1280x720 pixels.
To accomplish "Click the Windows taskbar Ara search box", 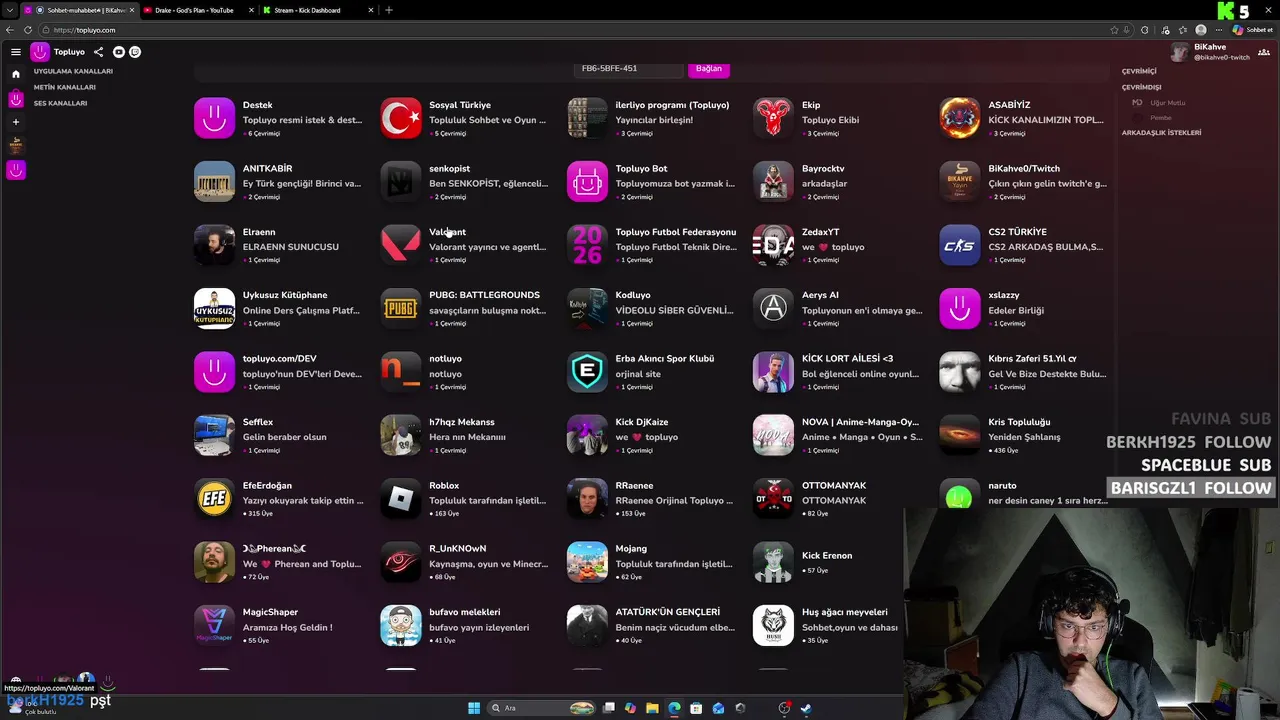I will [x=539, y=708].
